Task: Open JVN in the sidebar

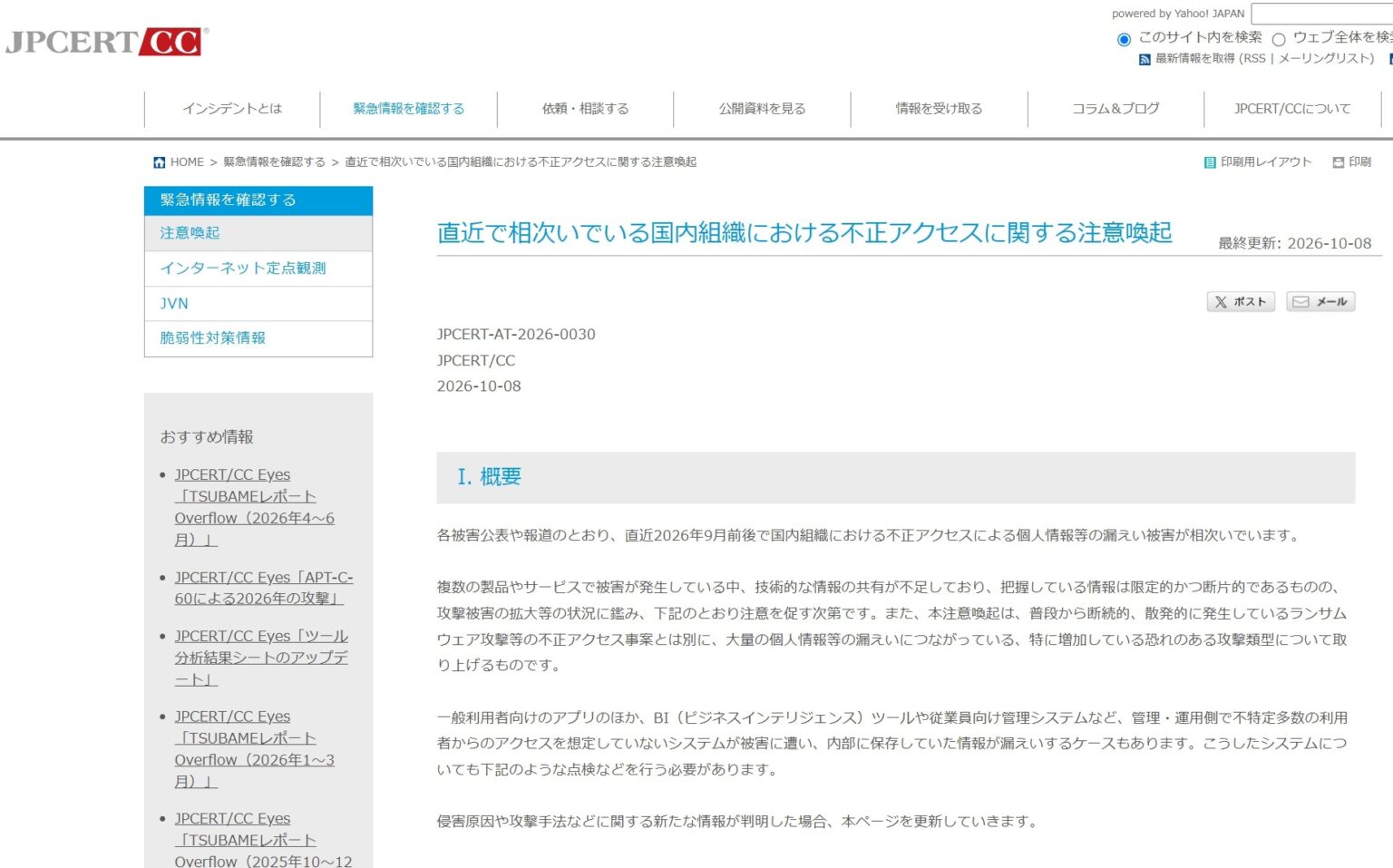Action: pyautogui.click(x=258, y=304)
